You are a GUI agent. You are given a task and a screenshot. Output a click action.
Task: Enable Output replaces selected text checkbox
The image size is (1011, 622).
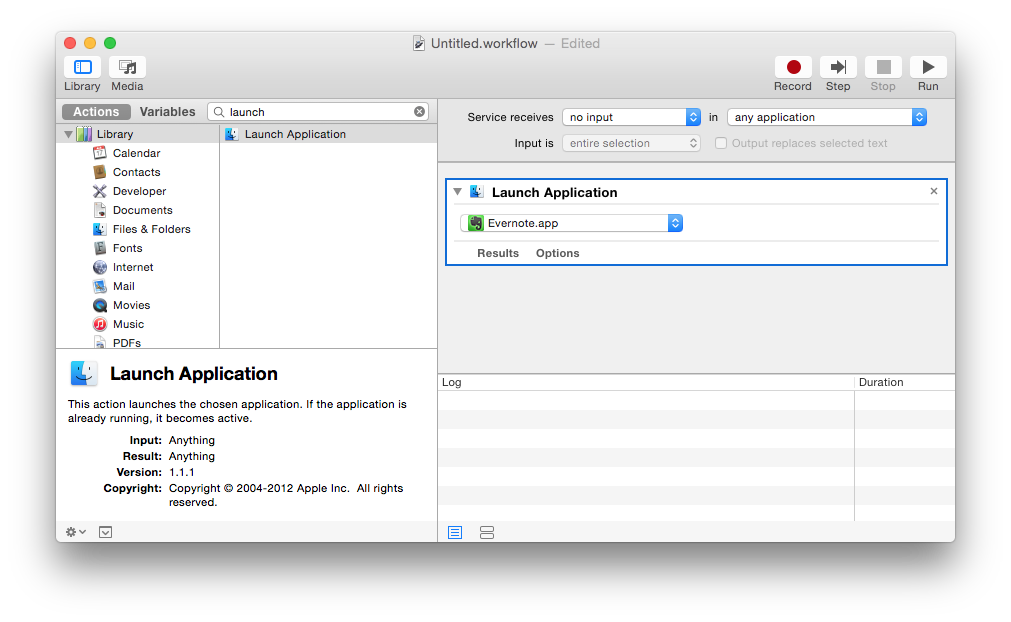[721, 143]
